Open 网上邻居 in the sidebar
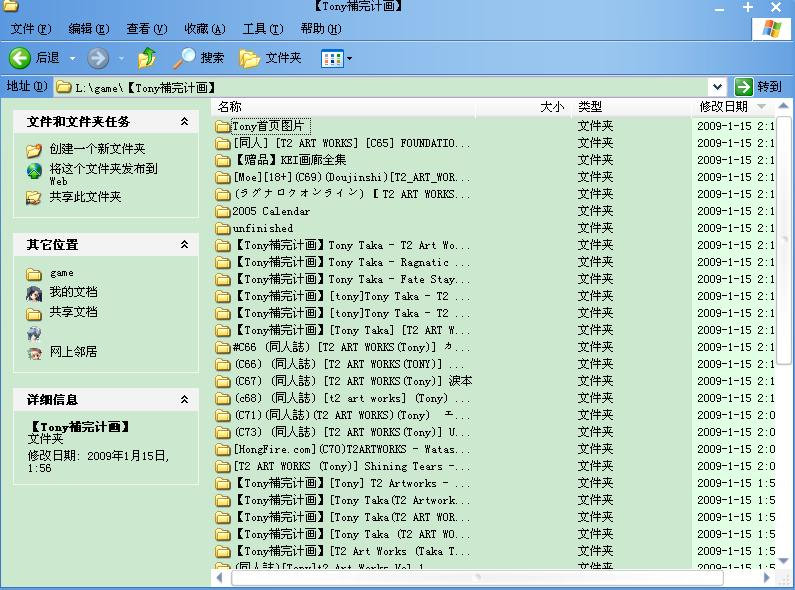Viewport: 795px width, 590px height. (74, 352)
